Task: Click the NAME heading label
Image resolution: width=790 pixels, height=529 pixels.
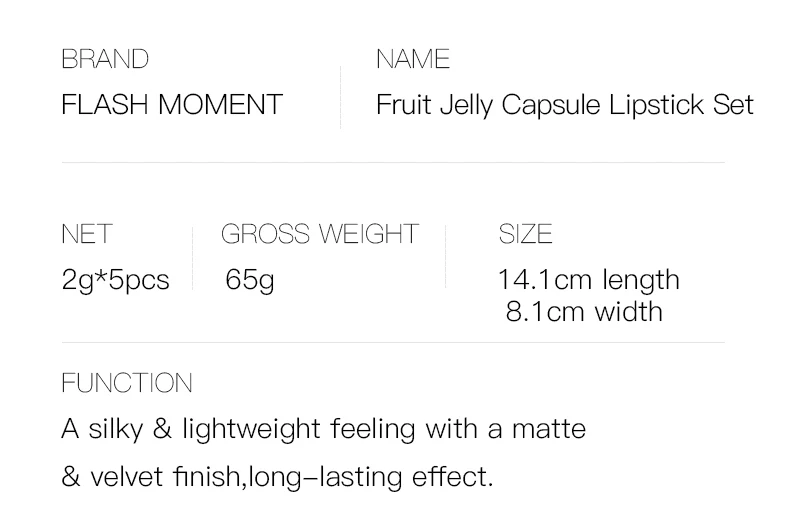Action: coord(413,59)
